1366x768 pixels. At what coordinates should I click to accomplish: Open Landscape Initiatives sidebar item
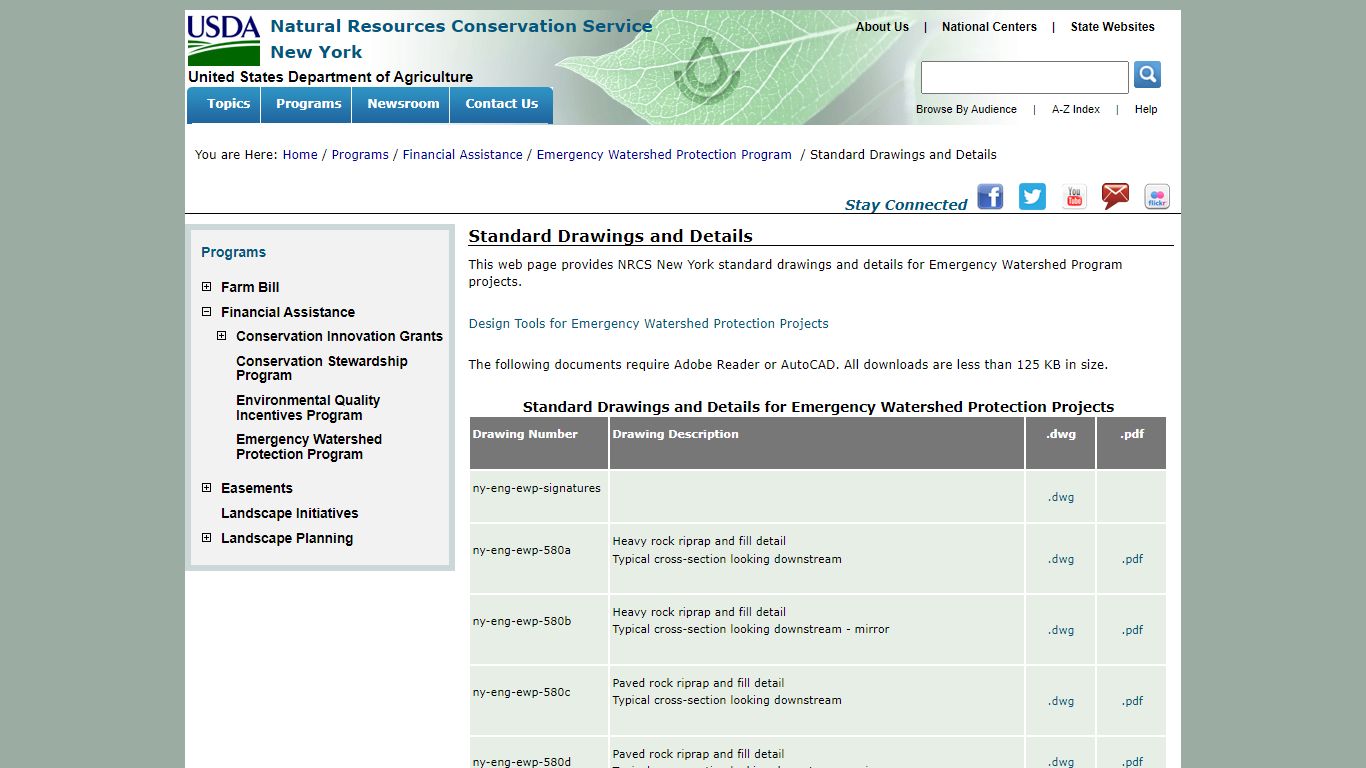point(290,513)
